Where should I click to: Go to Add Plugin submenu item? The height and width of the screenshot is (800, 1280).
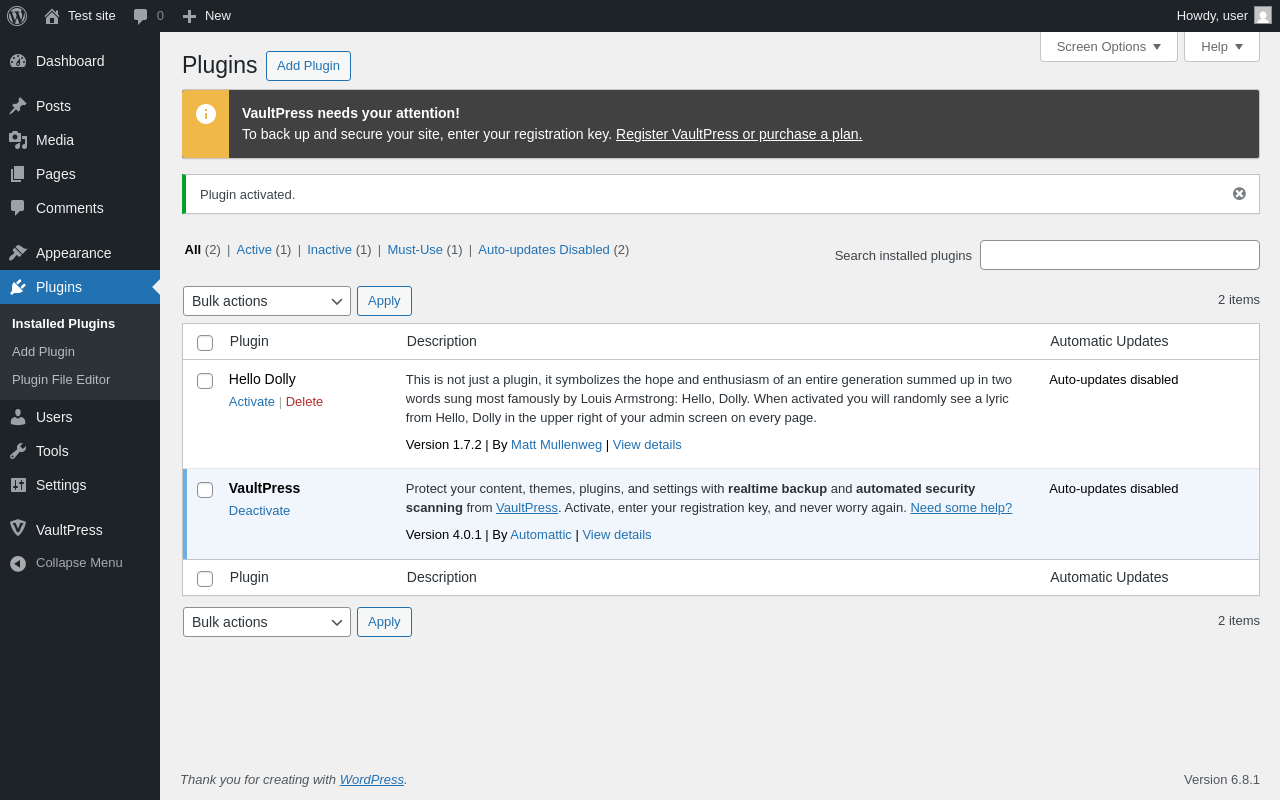[x=43, y=352]
